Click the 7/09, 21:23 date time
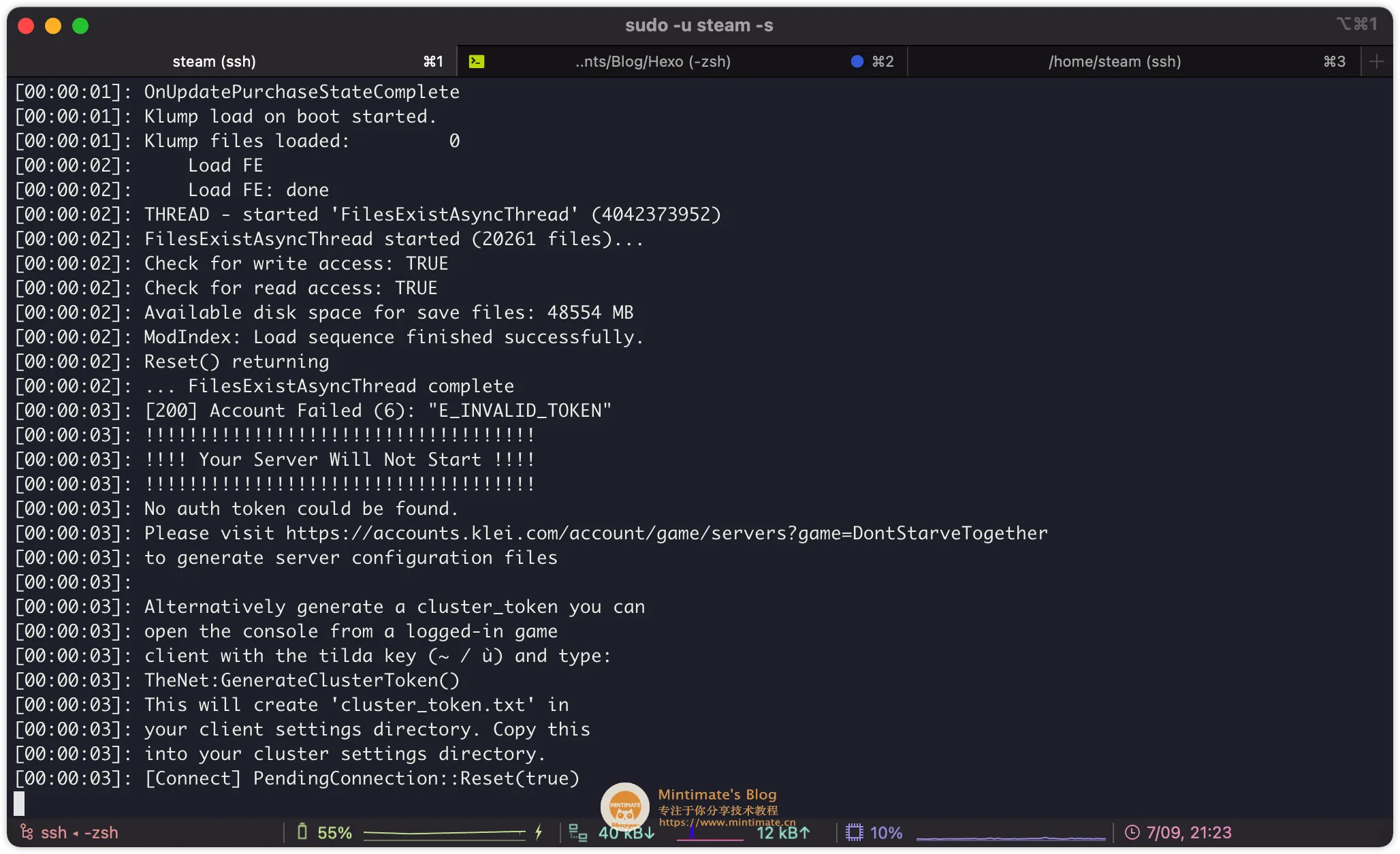Screen dimensions: 1400x854 pos(1189,832)
